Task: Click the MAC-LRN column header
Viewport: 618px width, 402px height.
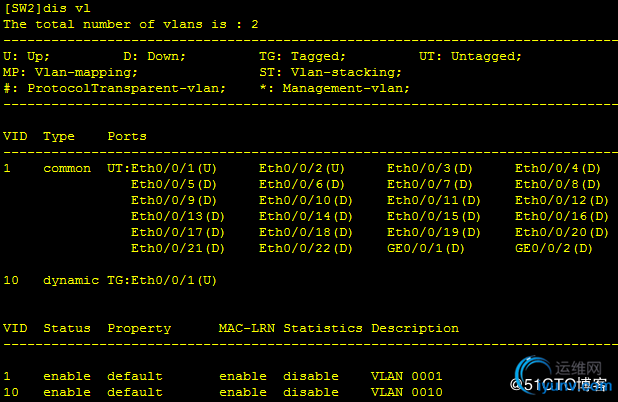Action: point(247,328)
